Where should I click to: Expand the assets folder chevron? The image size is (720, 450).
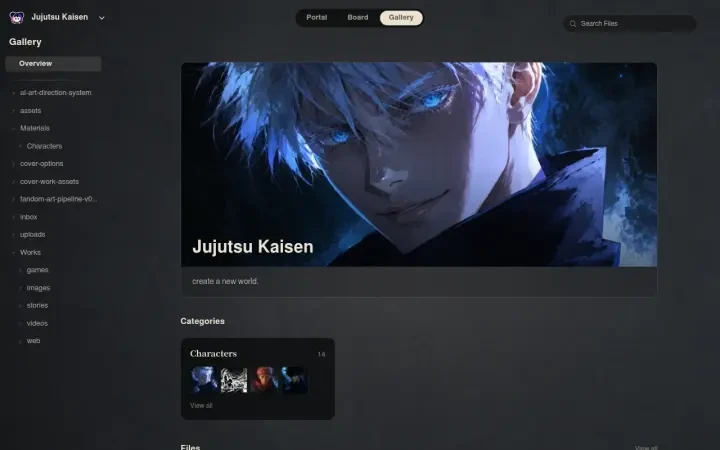13,111
